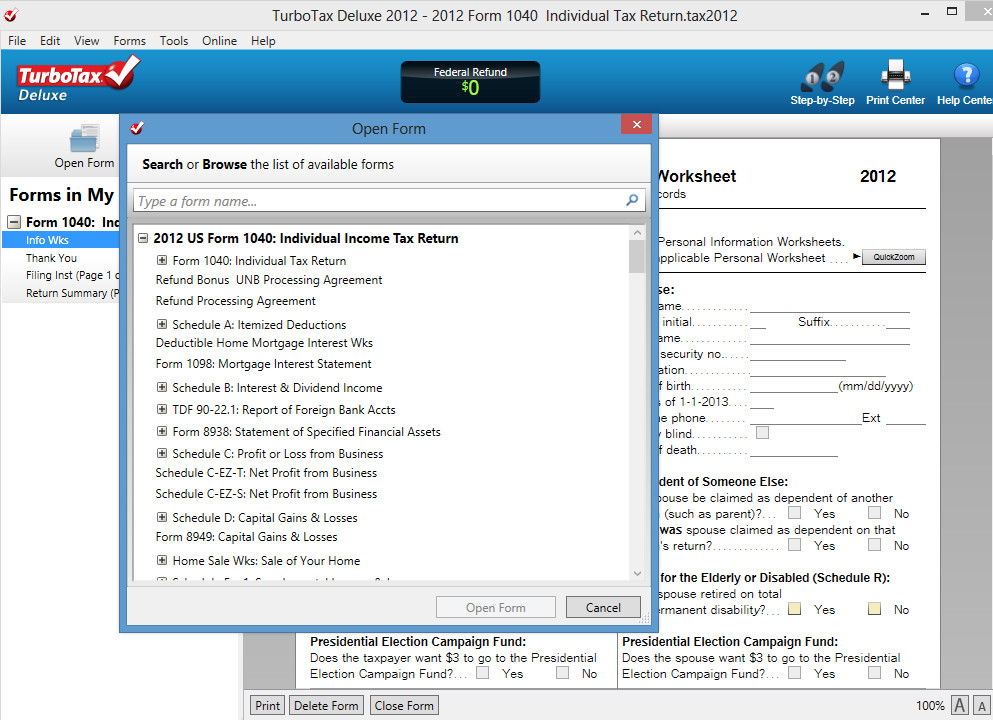Click the Federal Refund $0 display
Viewport: 993px width, 720px height.
pyautogui.click(x=470, y=81)
